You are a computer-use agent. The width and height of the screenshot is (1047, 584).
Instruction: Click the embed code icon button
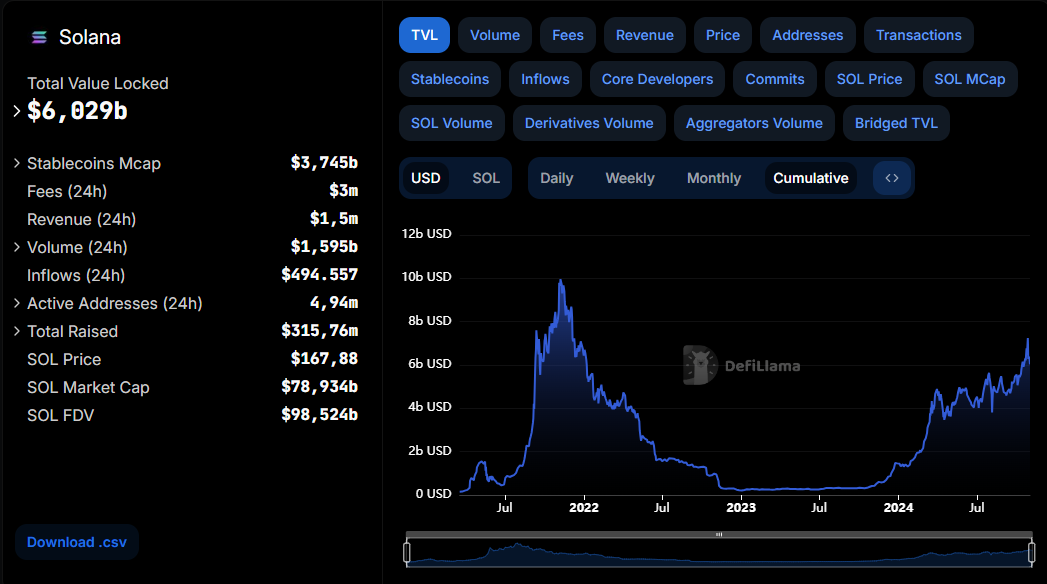[892, 178]
